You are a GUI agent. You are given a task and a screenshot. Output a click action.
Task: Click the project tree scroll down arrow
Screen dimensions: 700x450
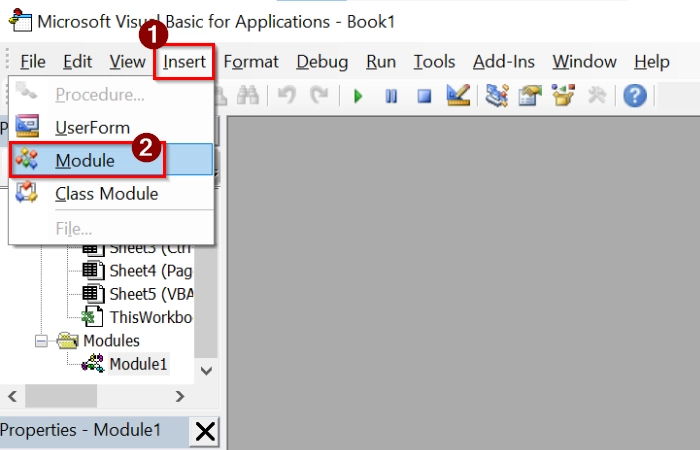pos(206,371)
